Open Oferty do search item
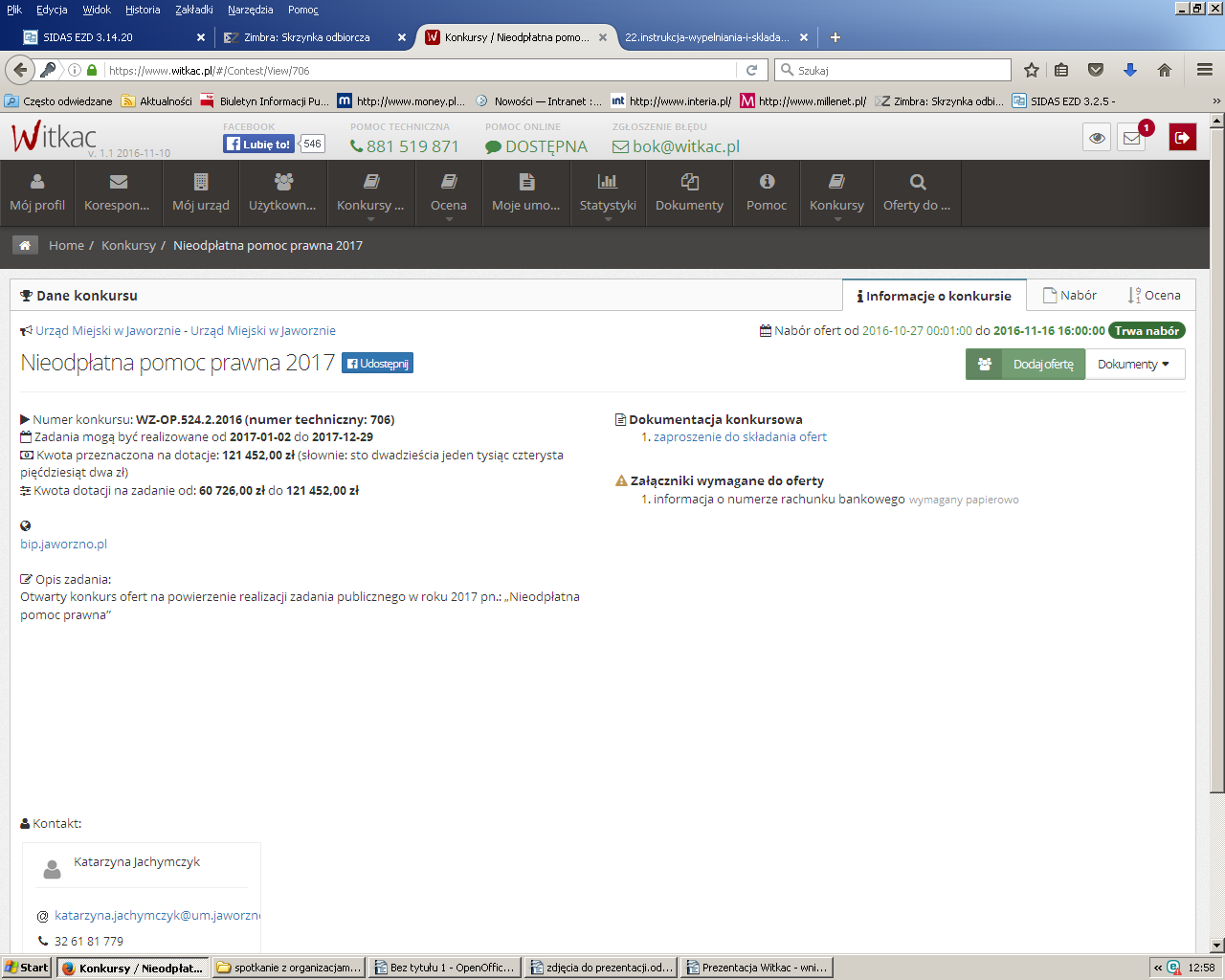 click(917, 192)
